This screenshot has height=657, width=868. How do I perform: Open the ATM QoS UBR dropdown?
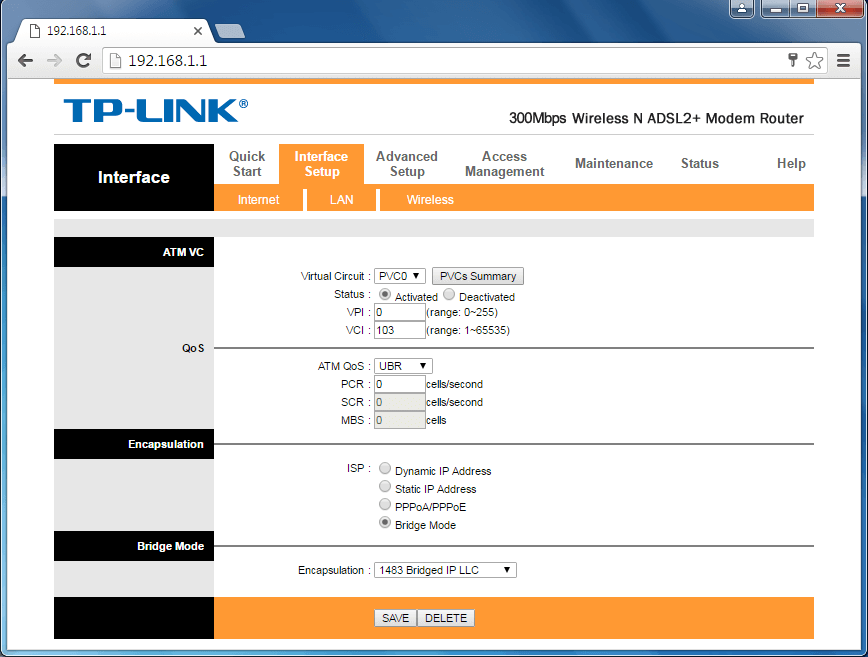tap(403, 366)
